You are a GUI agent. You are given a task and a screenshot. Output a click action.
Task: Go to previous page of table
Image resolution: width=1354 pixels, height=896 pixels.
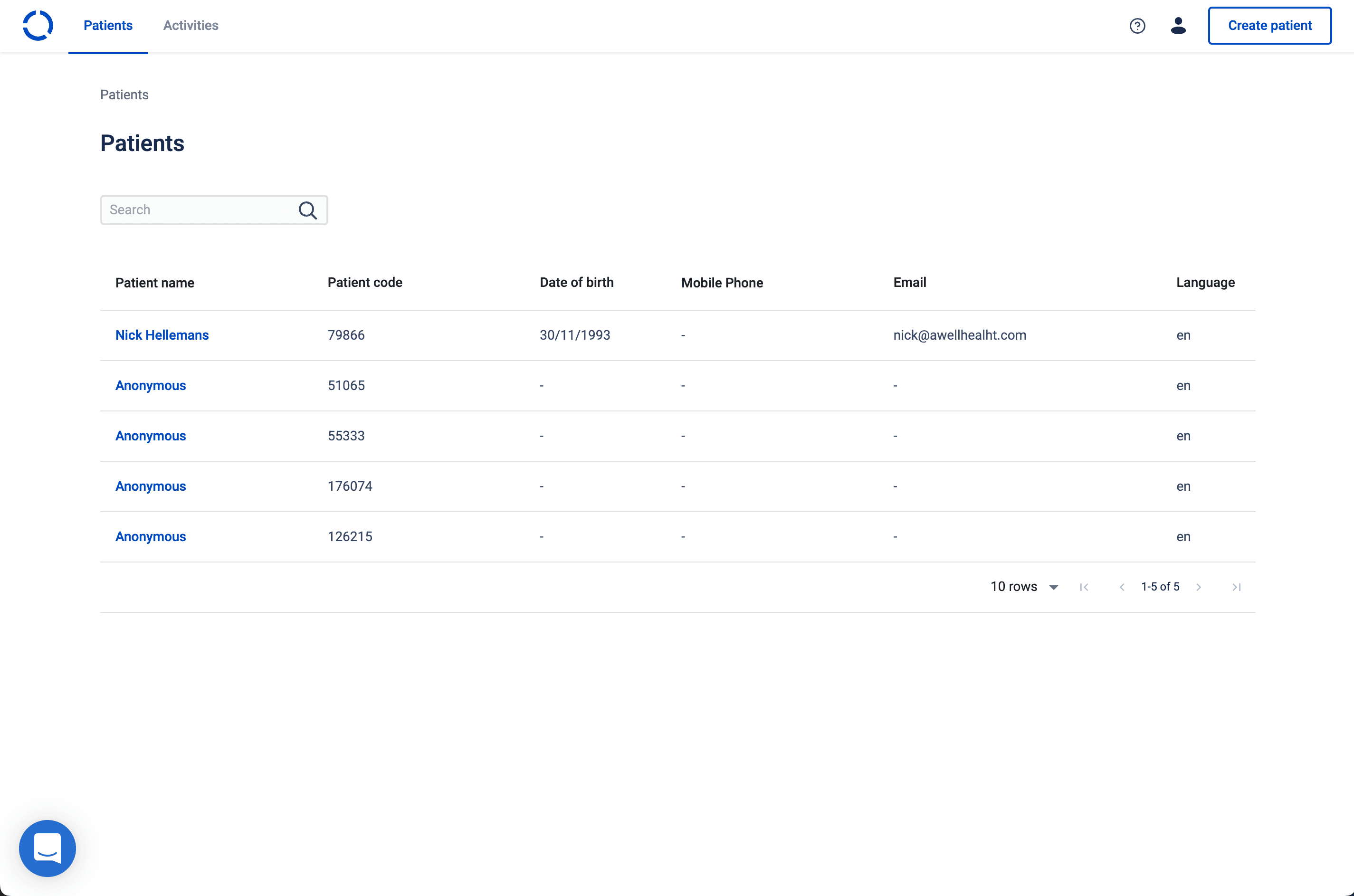(x=1122, y=587)
